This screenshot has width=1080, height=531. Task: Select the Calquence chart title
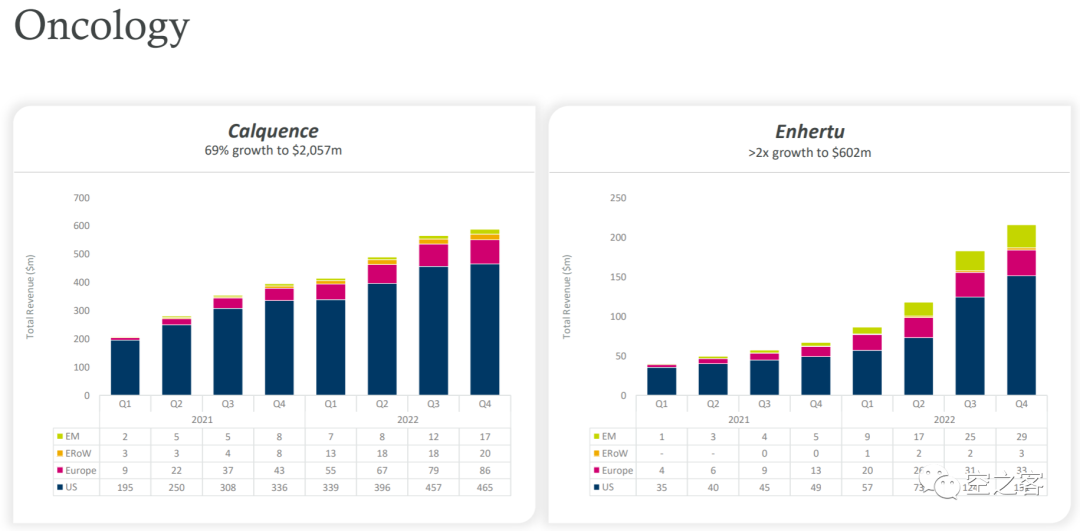tap(273, 131)
